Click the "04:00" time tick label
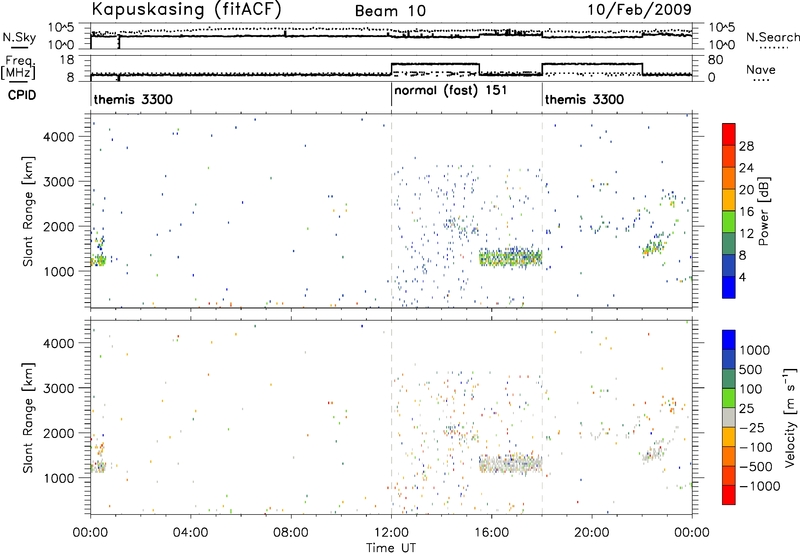Screen dimensions: 800x554 (190, 533)
